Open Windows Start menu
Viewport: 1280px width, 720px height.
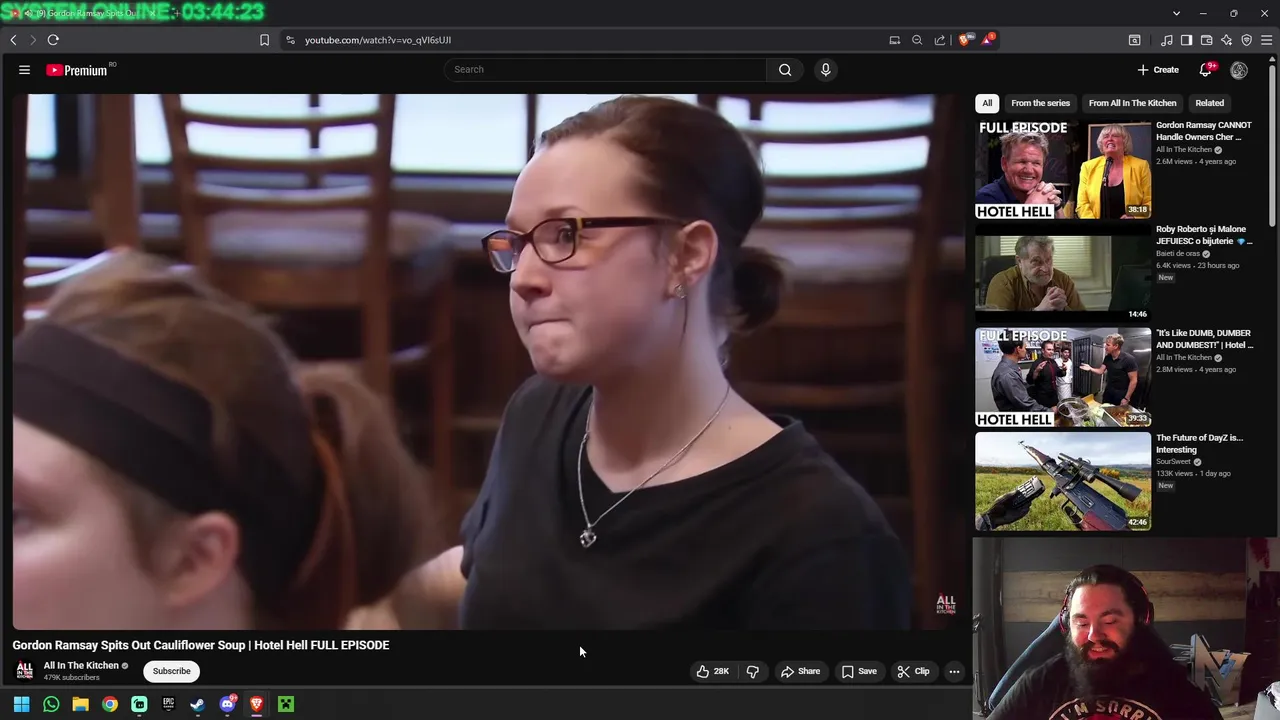pos(21,704)
